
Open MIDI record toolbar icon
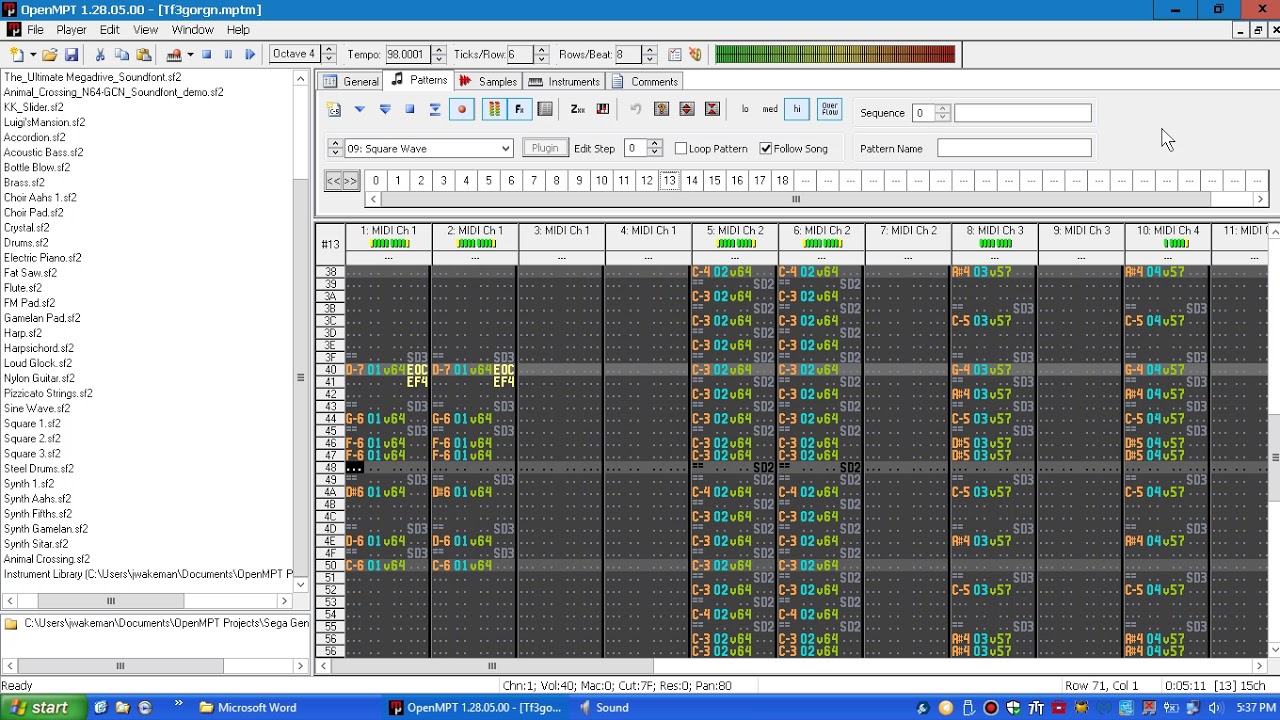(174, 55)
